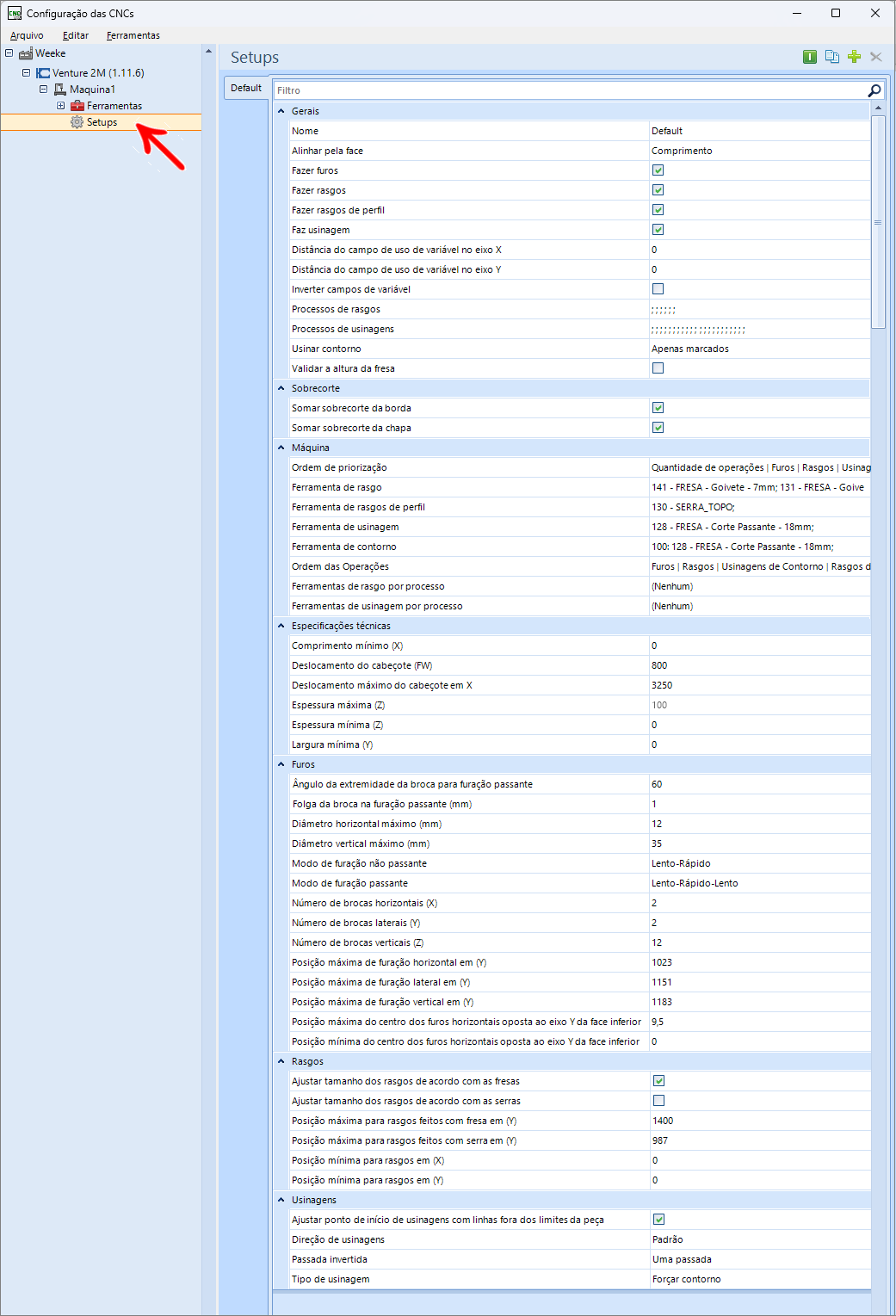Collapse the Maquina1 tree node
896x1316 pixels.
pos(43,90)
